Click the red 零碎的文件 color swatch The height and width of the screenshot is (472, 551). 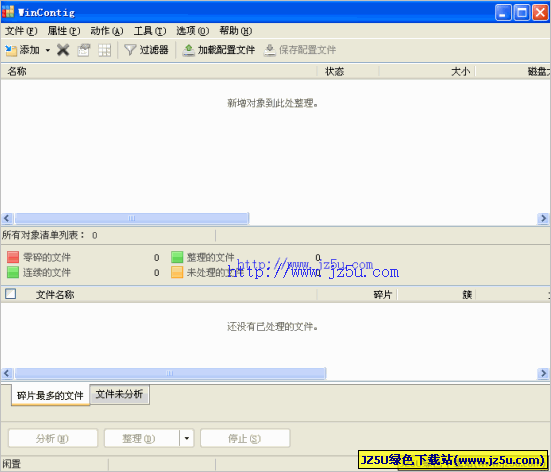(x=13, y=257)
